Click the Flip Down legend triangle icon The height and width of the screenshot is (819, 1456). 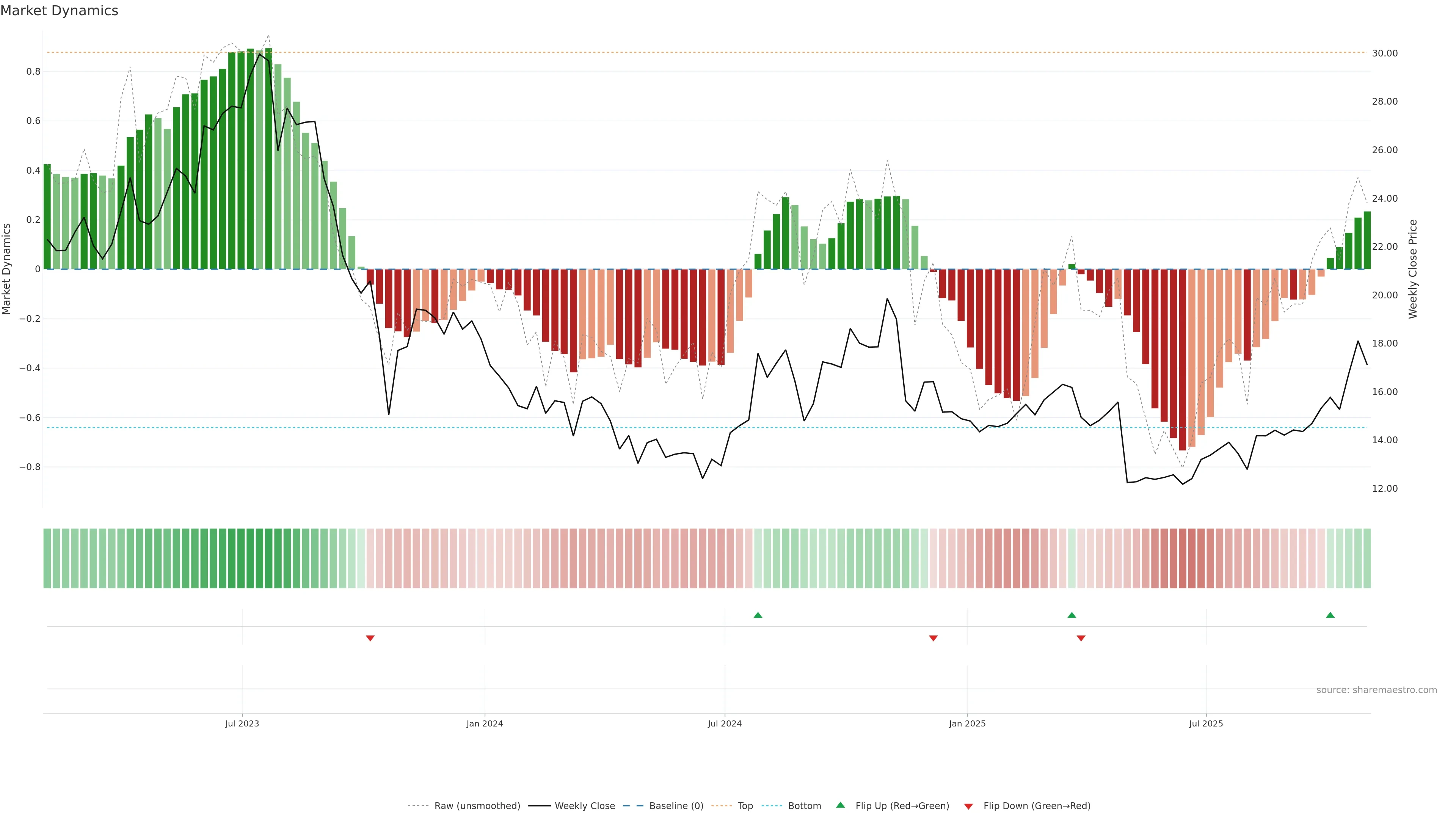click(x=968, y=806)
